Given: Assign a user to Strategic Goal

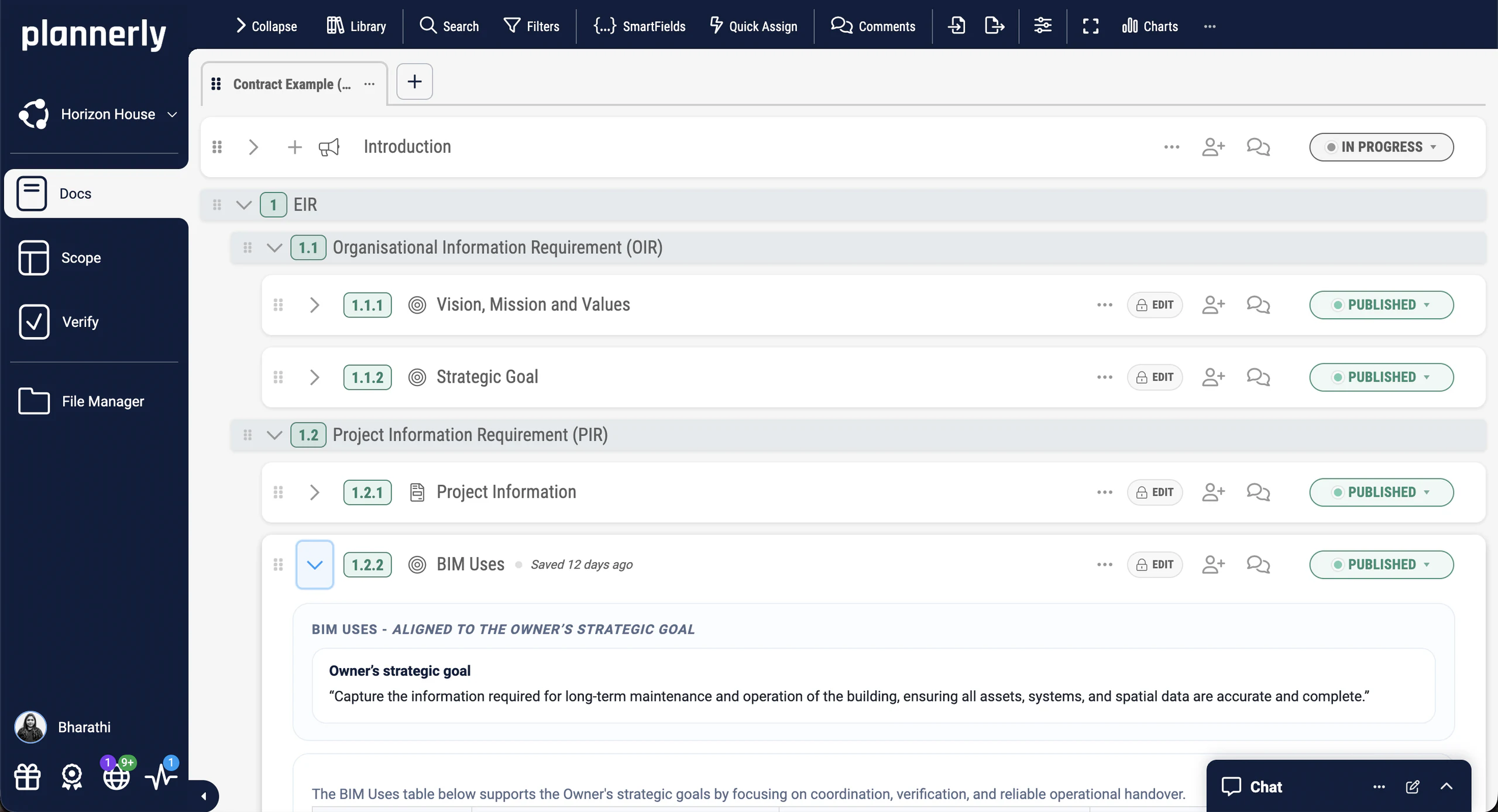Looking at the screenshot, I should (1213, 377).
